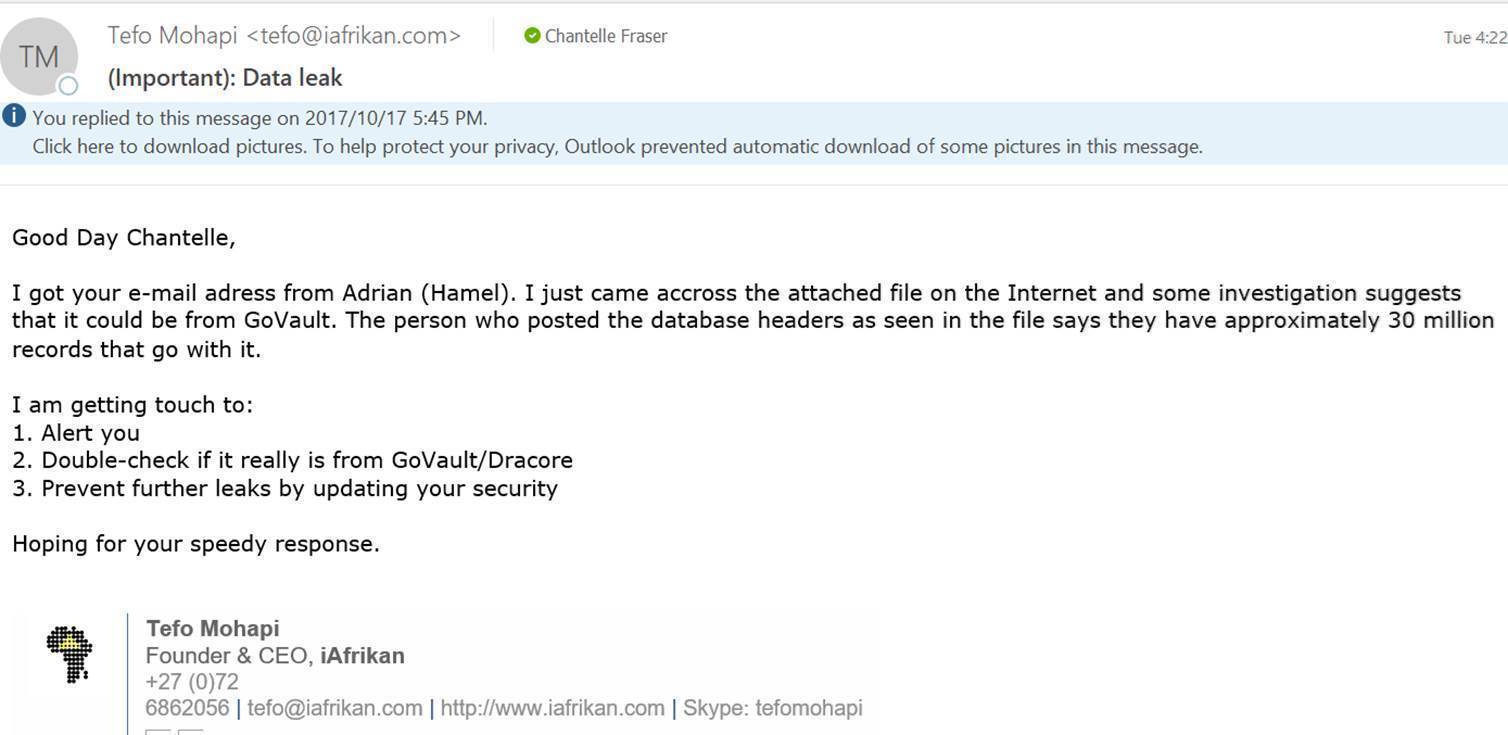
Task: Click the first blocked picture placeholder below the signature
Action: click(x=158, y=732)
